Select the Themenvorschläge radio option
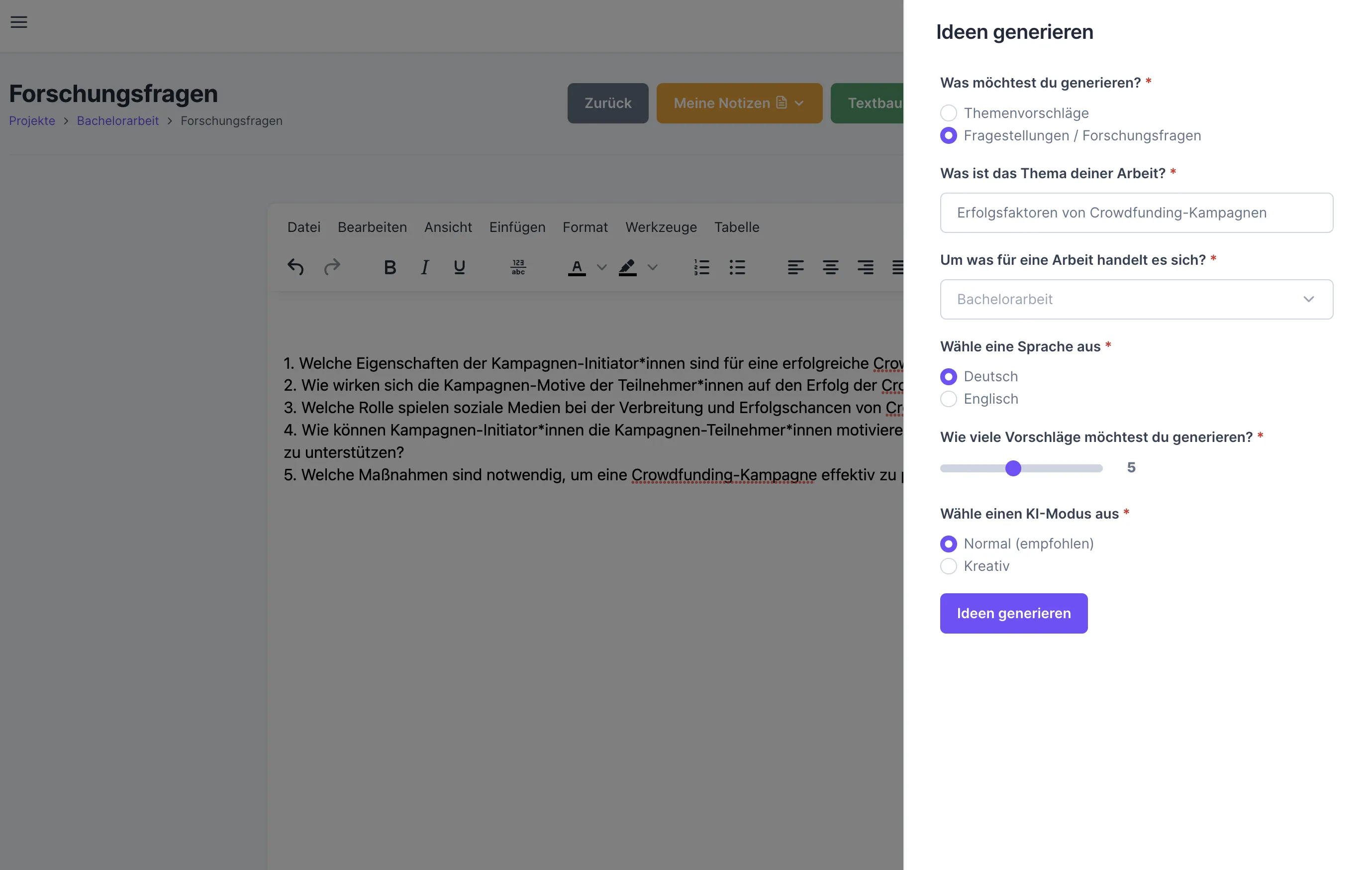 tap(948, 113)
